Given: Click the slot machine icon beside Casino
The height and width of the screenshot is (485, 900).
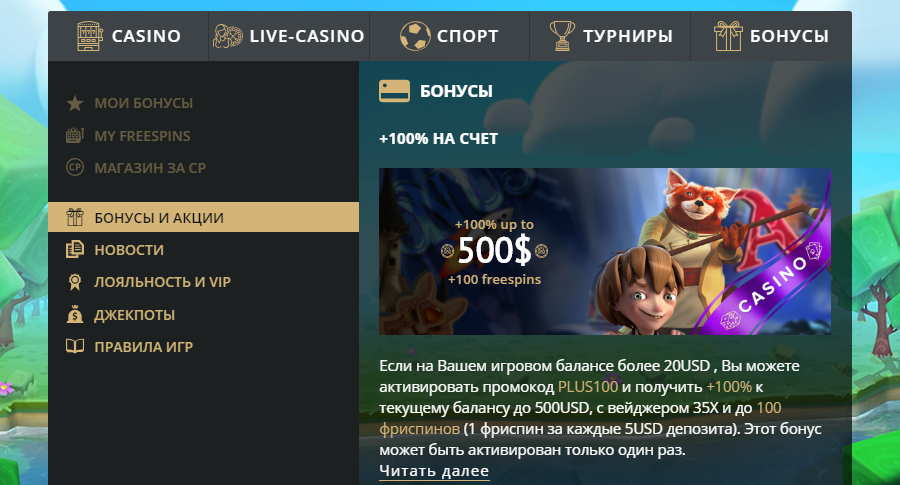Looking at the screenshot, I should [90, 36].
